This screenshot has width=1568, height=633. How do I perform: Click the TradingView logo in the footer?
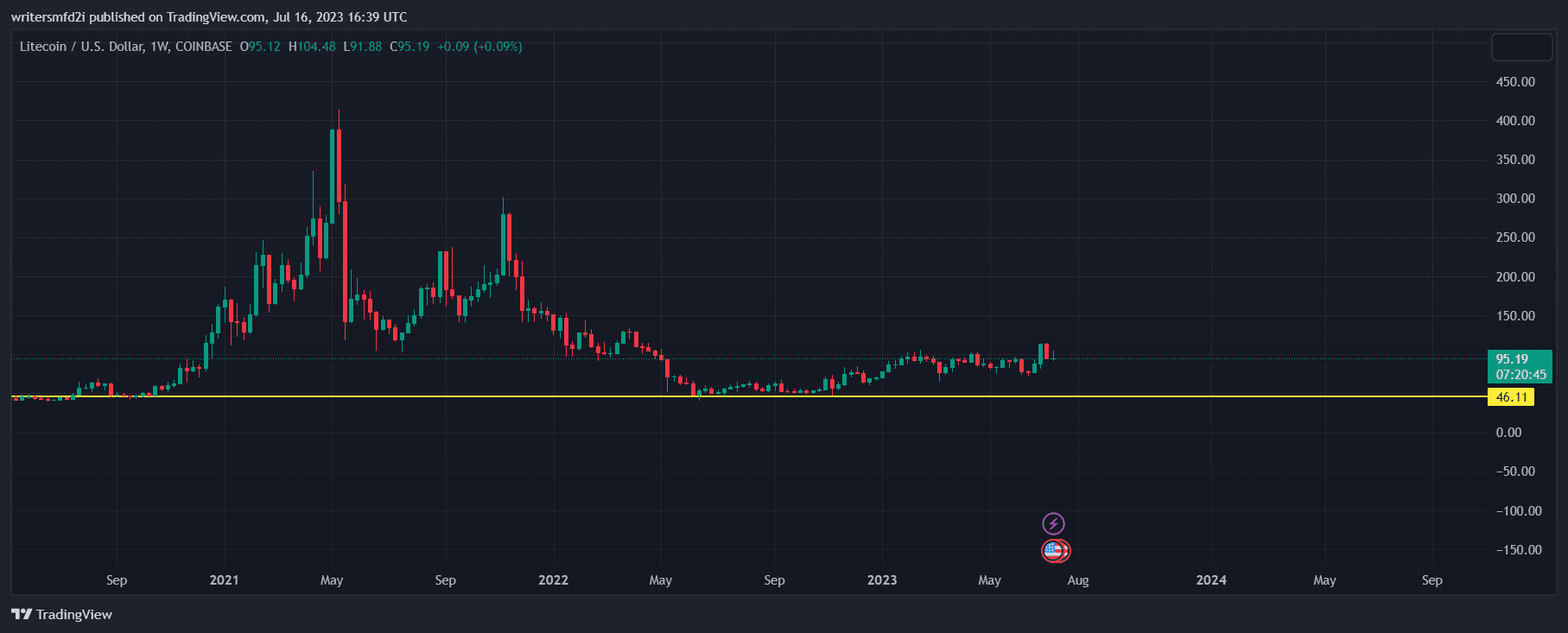click(61, 614)
